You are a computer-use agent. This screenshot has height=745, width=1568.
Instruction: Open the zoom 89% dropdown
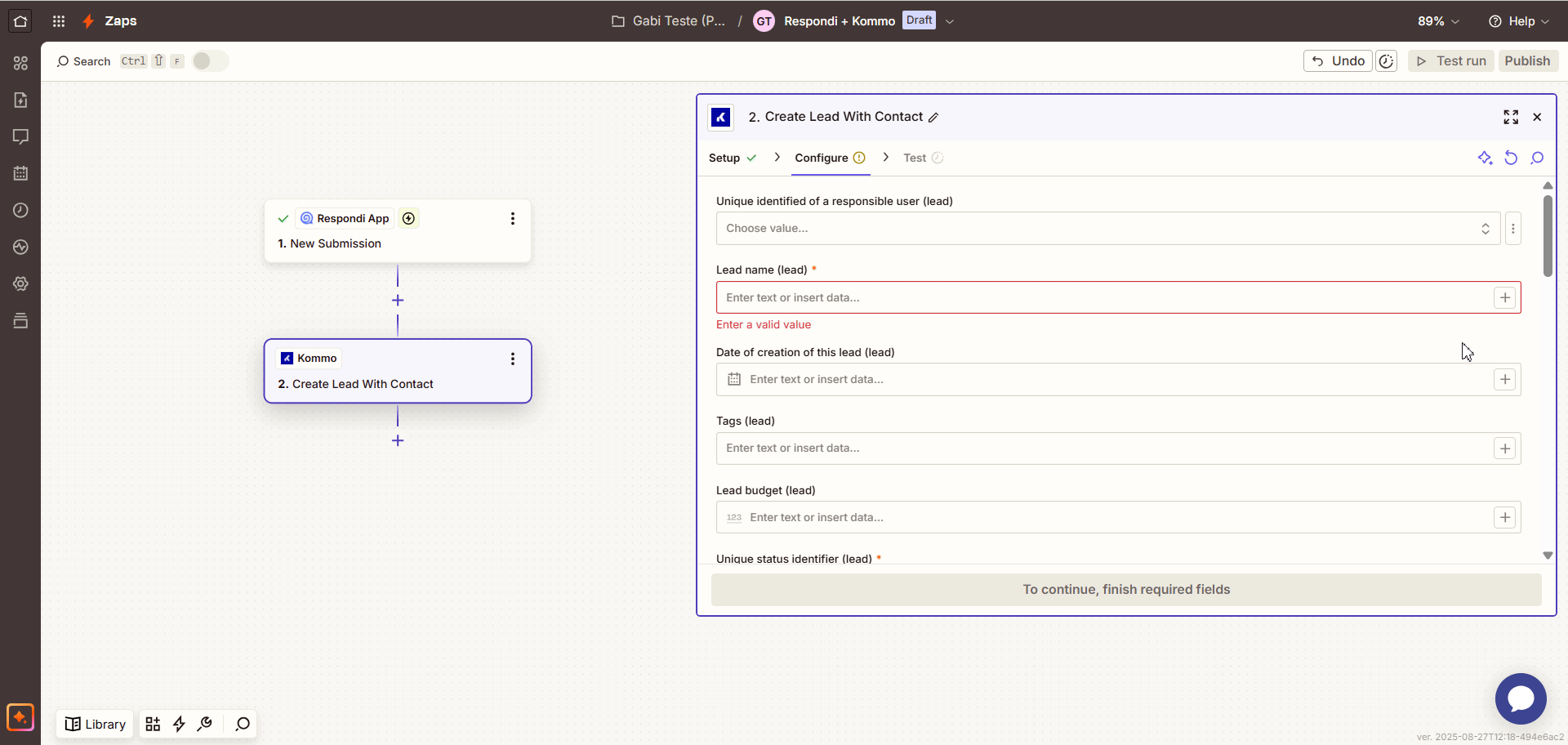pos(1438,21)
